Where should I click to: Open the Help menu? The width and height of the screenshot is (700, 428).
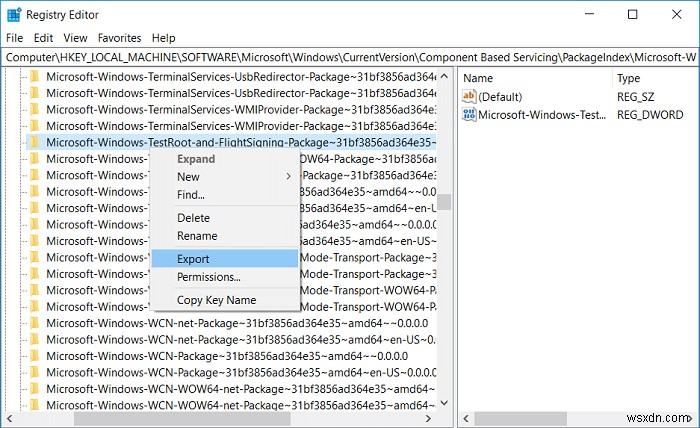coord(163,38)
